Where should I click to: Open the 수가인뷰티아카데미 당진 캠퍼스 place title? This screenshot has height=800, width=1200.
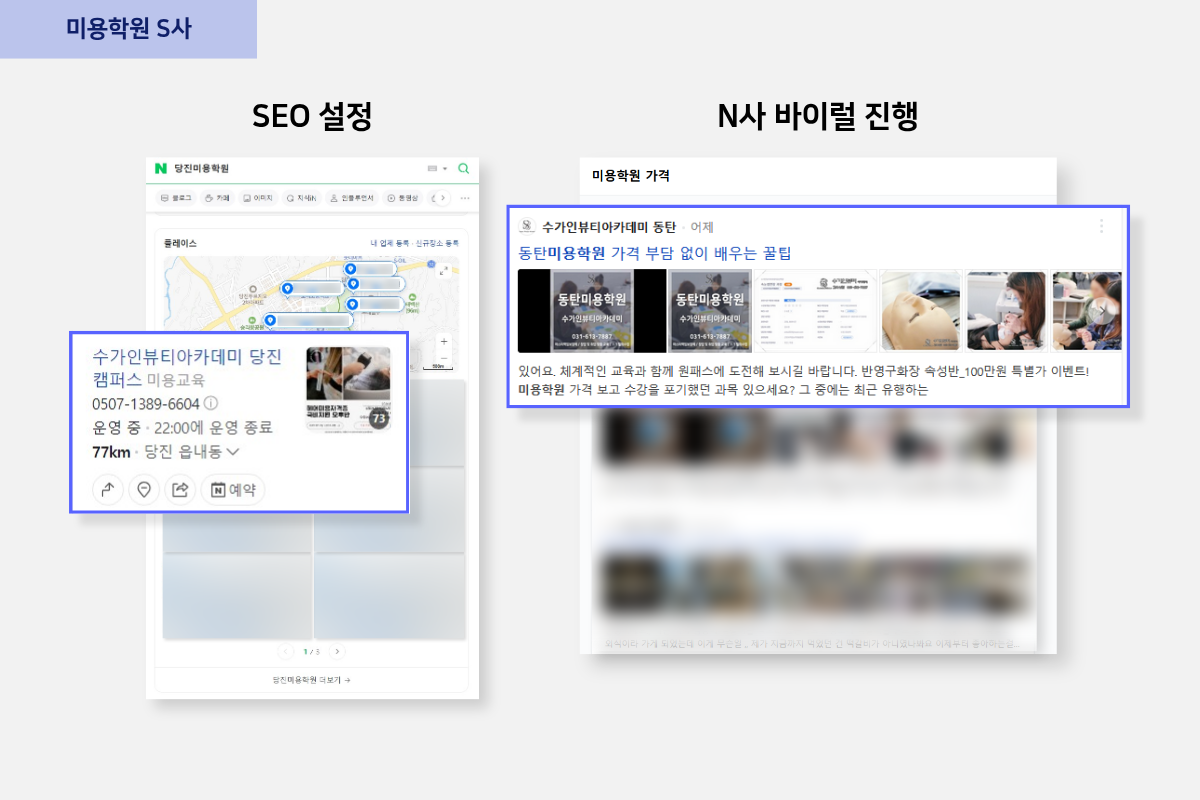187,367
